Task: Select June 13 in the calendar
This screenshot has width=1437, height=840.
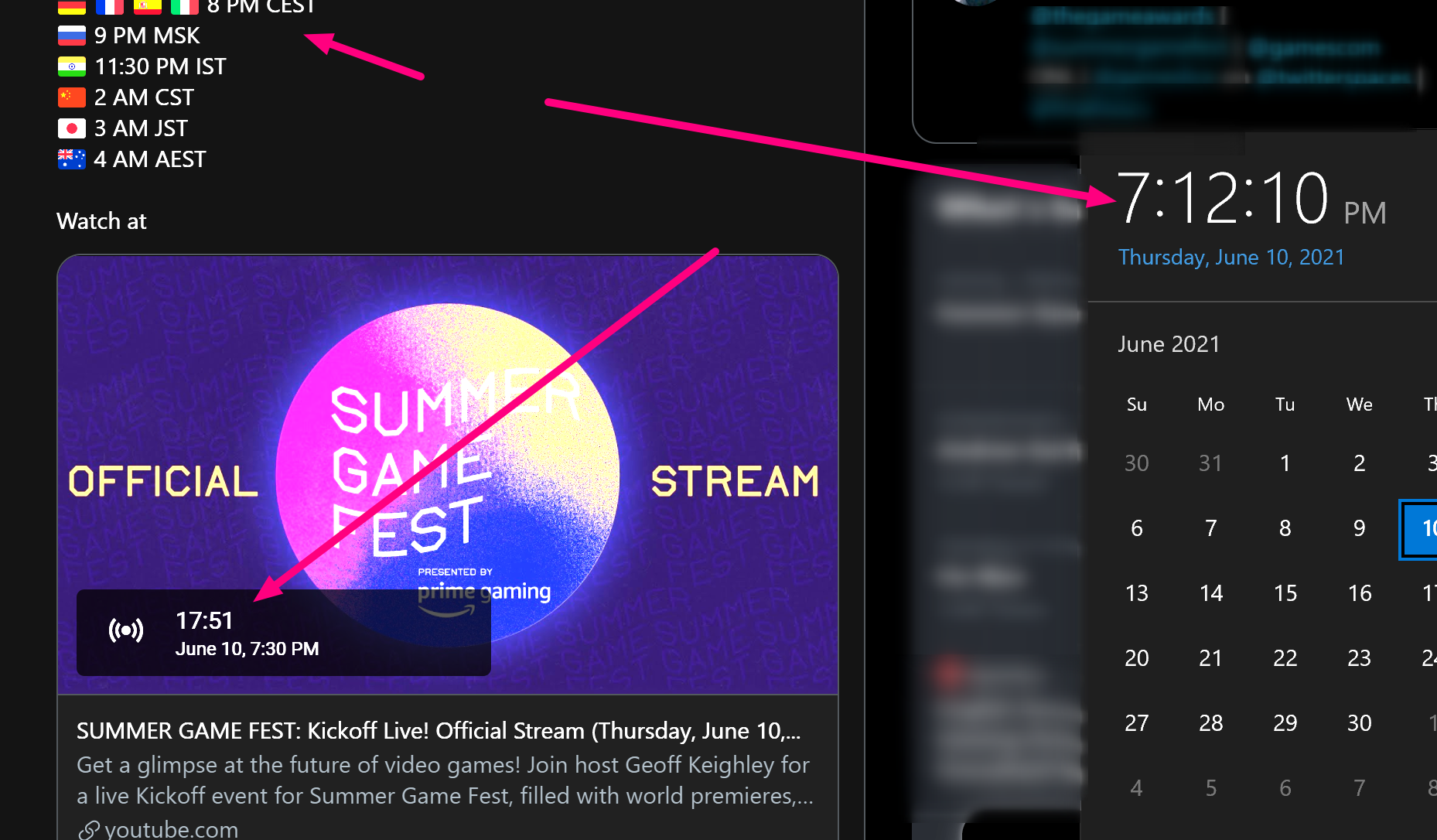Action: (1137, 593)
